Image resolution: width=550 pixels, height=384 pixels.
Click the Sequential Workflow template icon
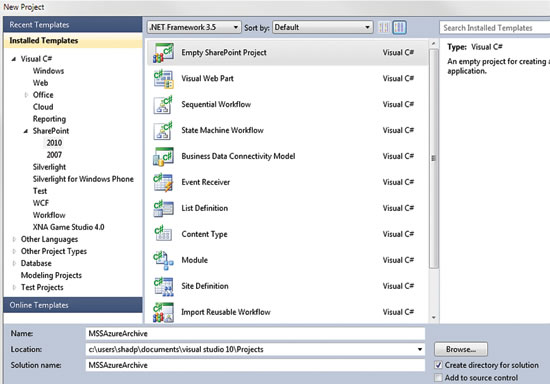[163, 105]
